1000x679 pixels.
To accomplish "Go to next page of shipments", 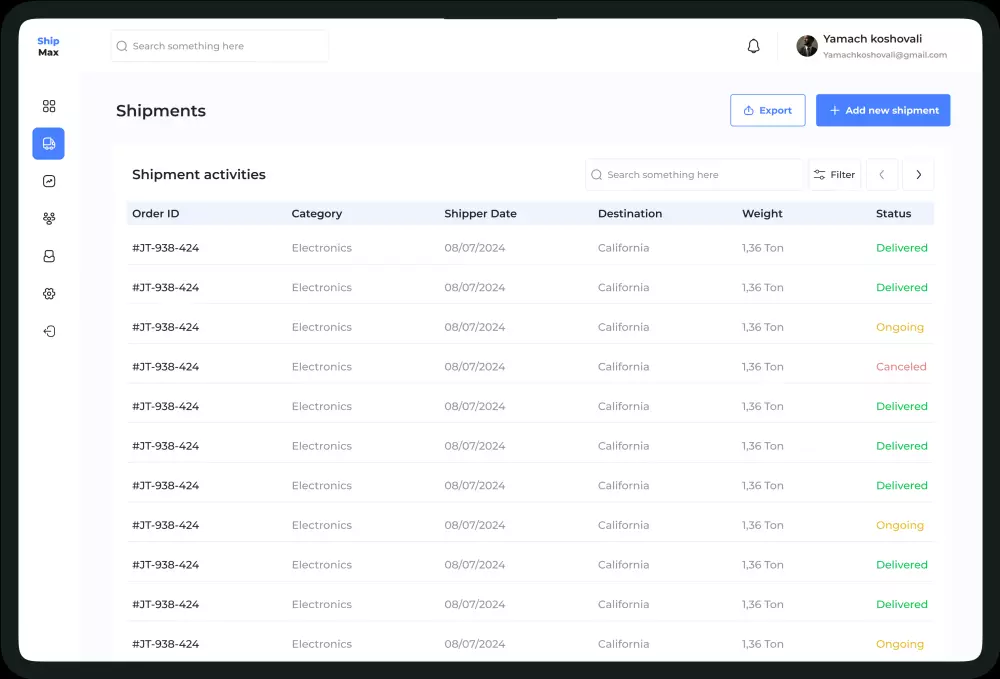I will coord(918,175).
